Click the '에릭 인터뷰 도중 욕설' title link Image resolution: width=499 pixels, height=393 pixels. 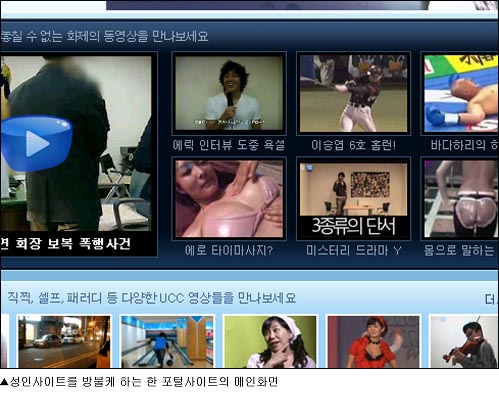[229, 145]
